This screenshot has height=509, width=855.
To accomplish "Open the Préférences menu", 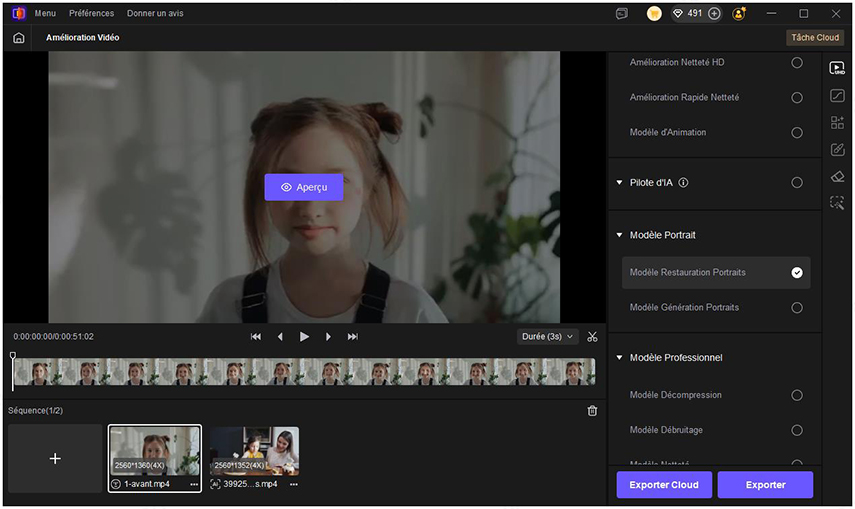I will click(x=91, y=14).
